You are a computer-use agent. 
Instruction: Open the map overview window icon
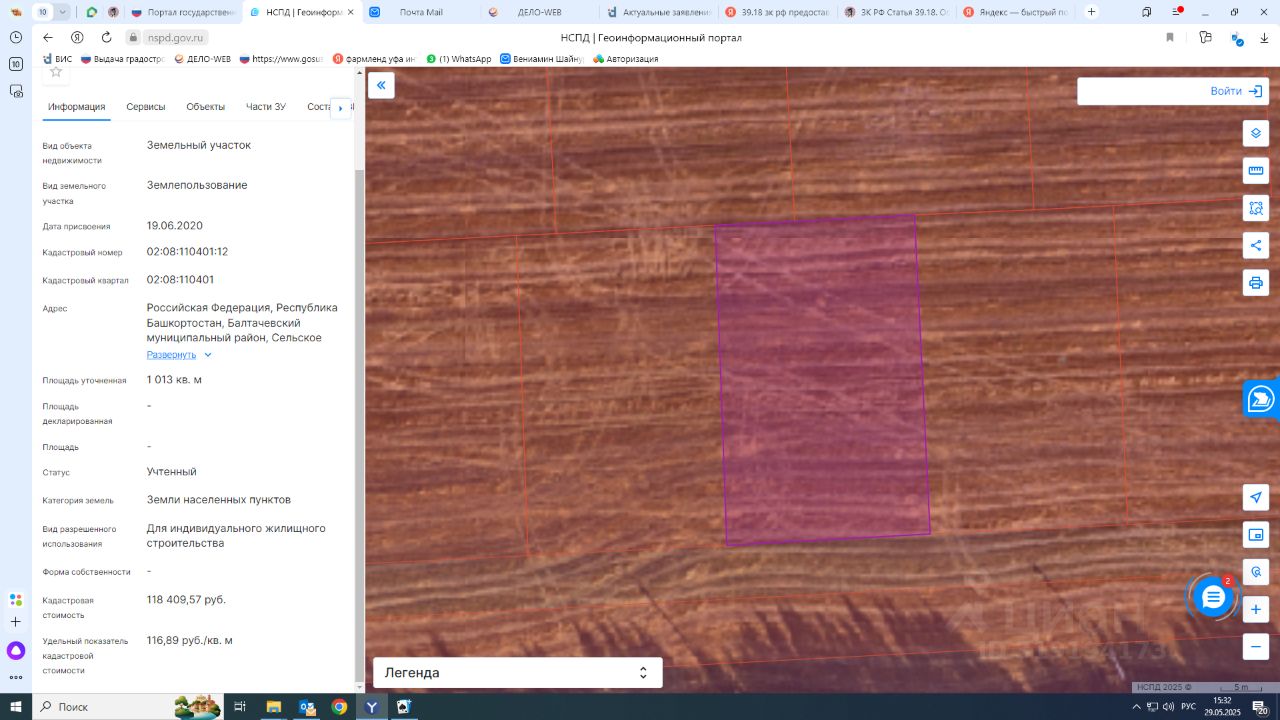(1256, 535)
